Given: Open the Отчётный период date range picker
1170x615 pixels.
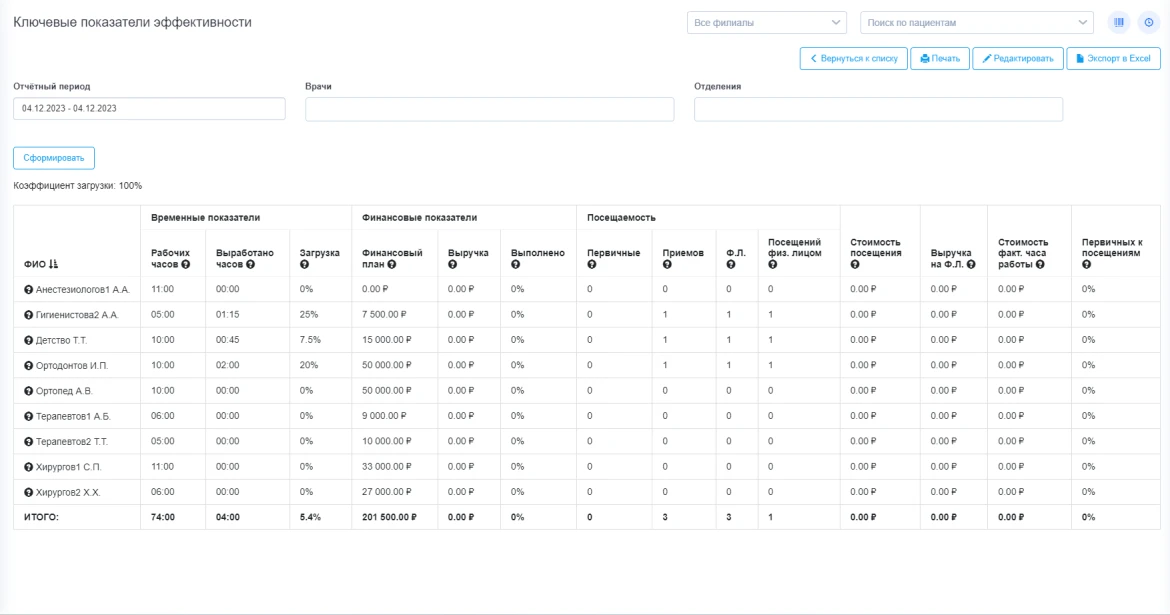Looking at the screenshot, I should (x=149, y=109).
